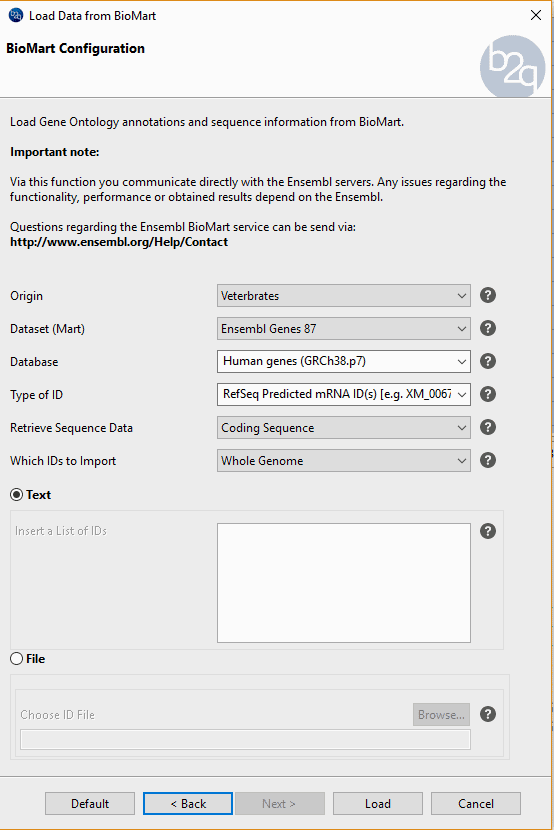Open help for Choose ID File
Viewport: 554px width, 830px height.
[x=488, y=714]
